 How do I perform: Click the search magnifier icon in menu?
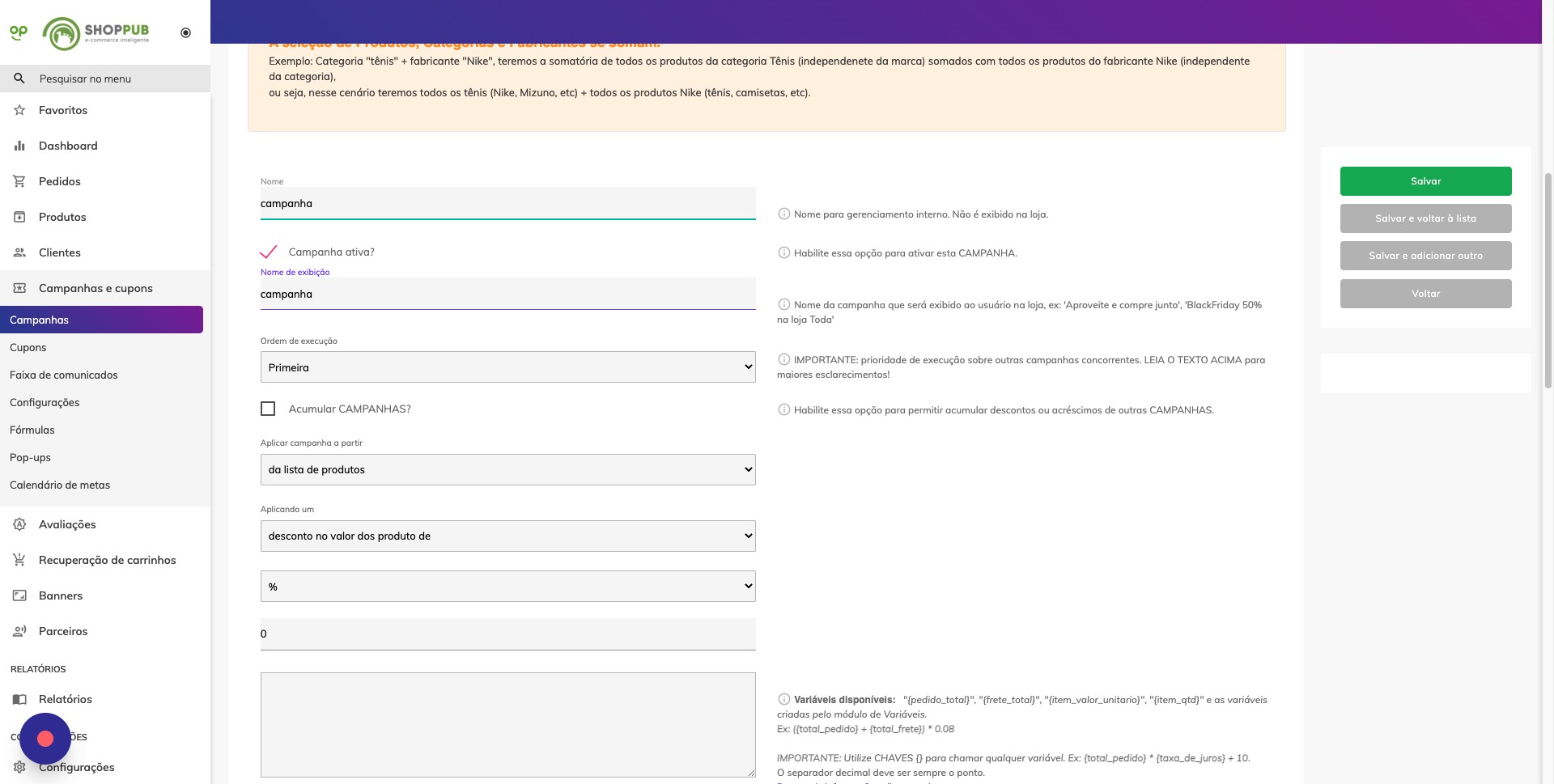(19, 78)
